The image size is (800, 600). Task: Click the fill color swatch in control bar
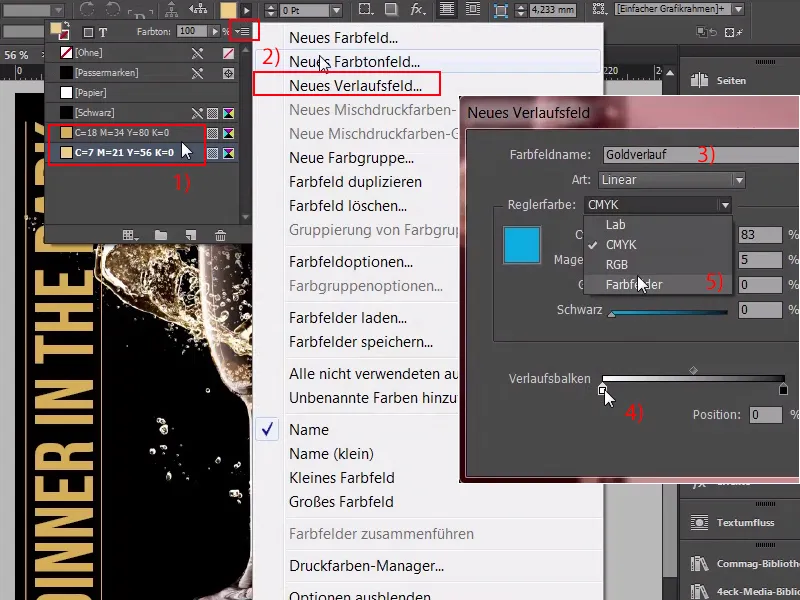228,10
